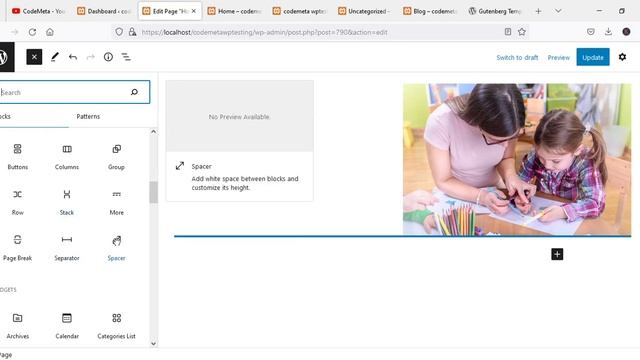Screen dimensions: 640x360
Task: Show site lock connection information
Action: pos(132,32)
